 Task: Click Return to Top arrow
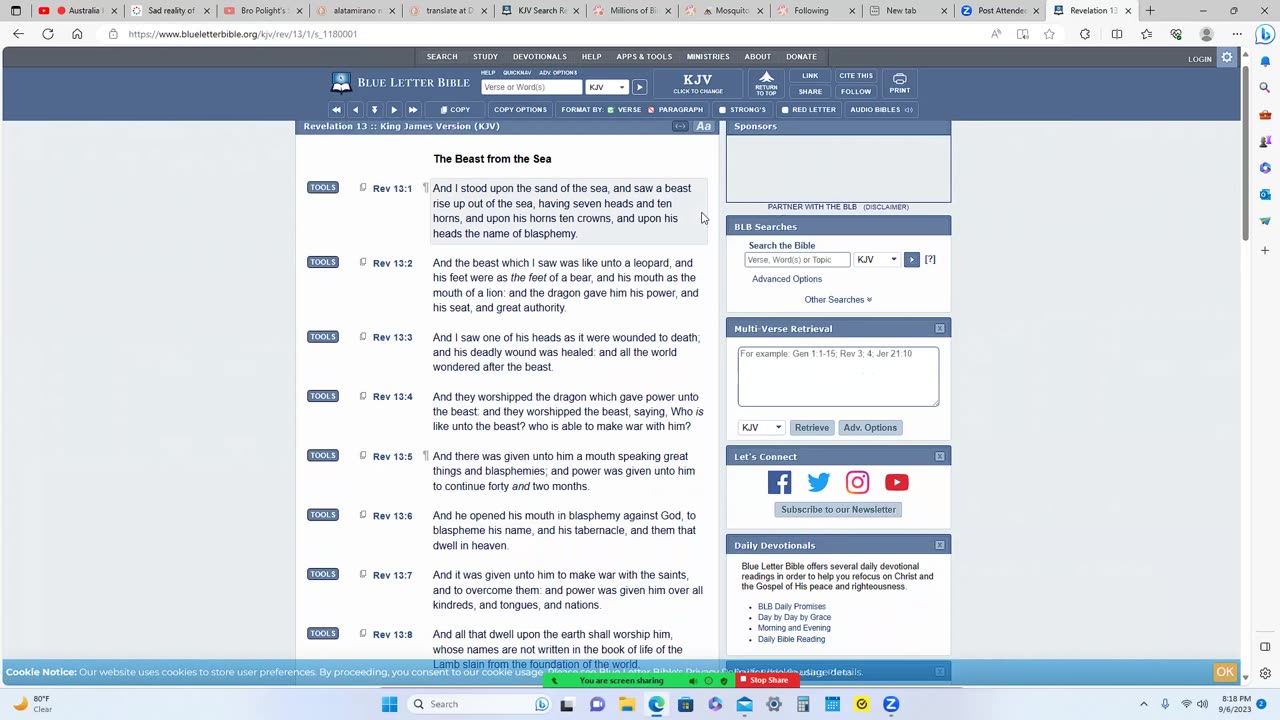pos(766,83)
